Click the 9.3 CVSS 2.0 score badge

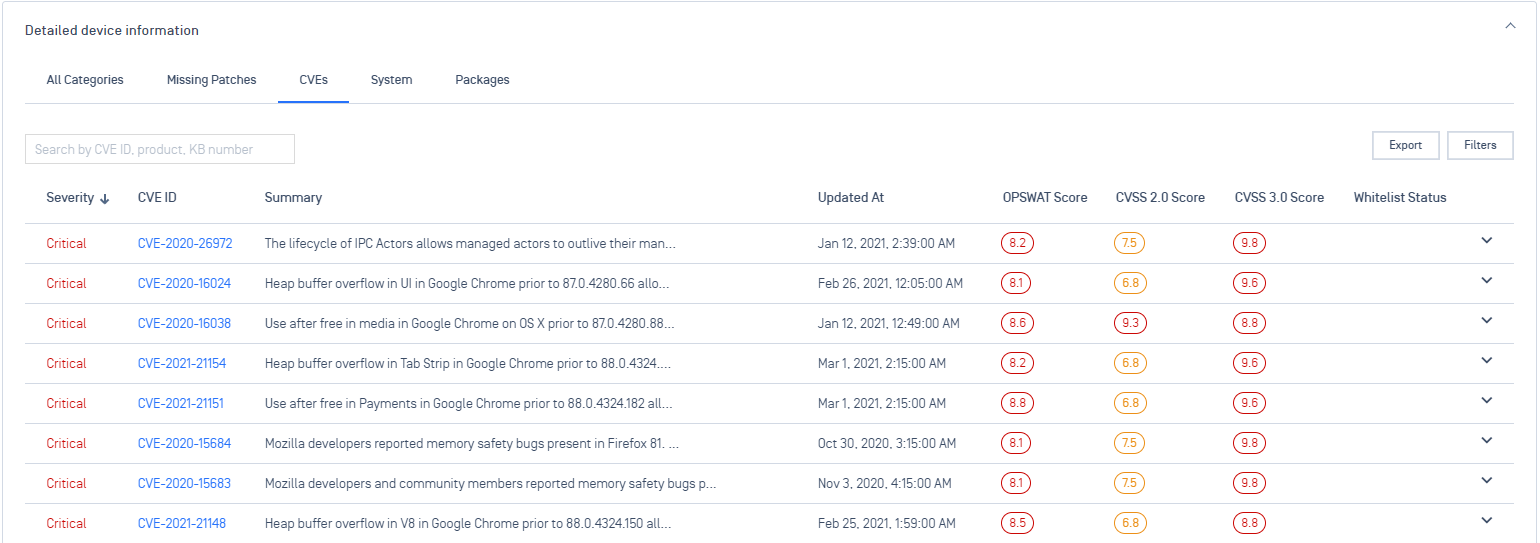pyautogui.click(x=1130, y=323)
